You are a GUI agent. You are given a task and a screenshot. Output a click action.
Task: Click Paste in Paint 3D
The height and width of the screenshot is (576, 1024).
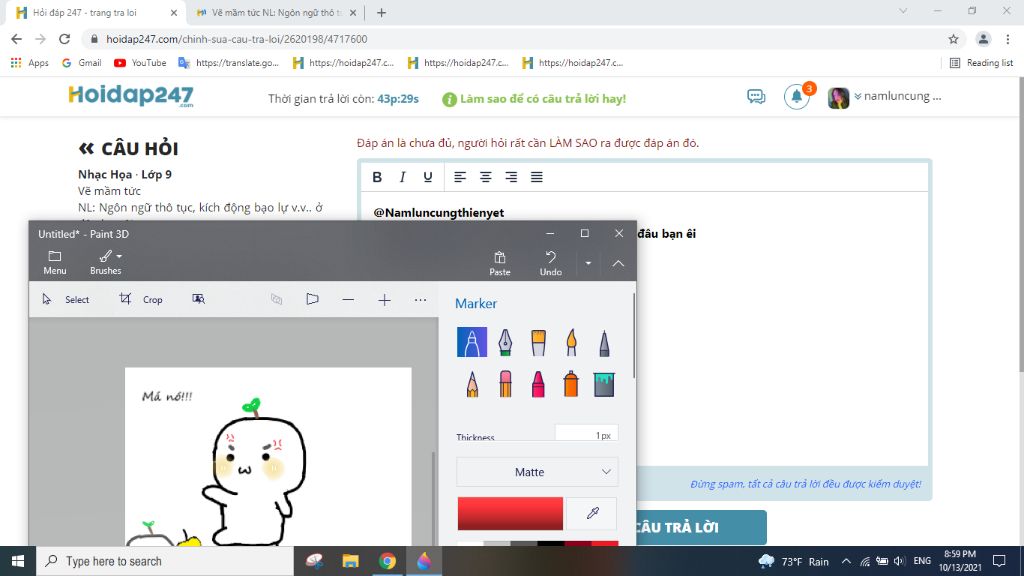coord(500,263)
